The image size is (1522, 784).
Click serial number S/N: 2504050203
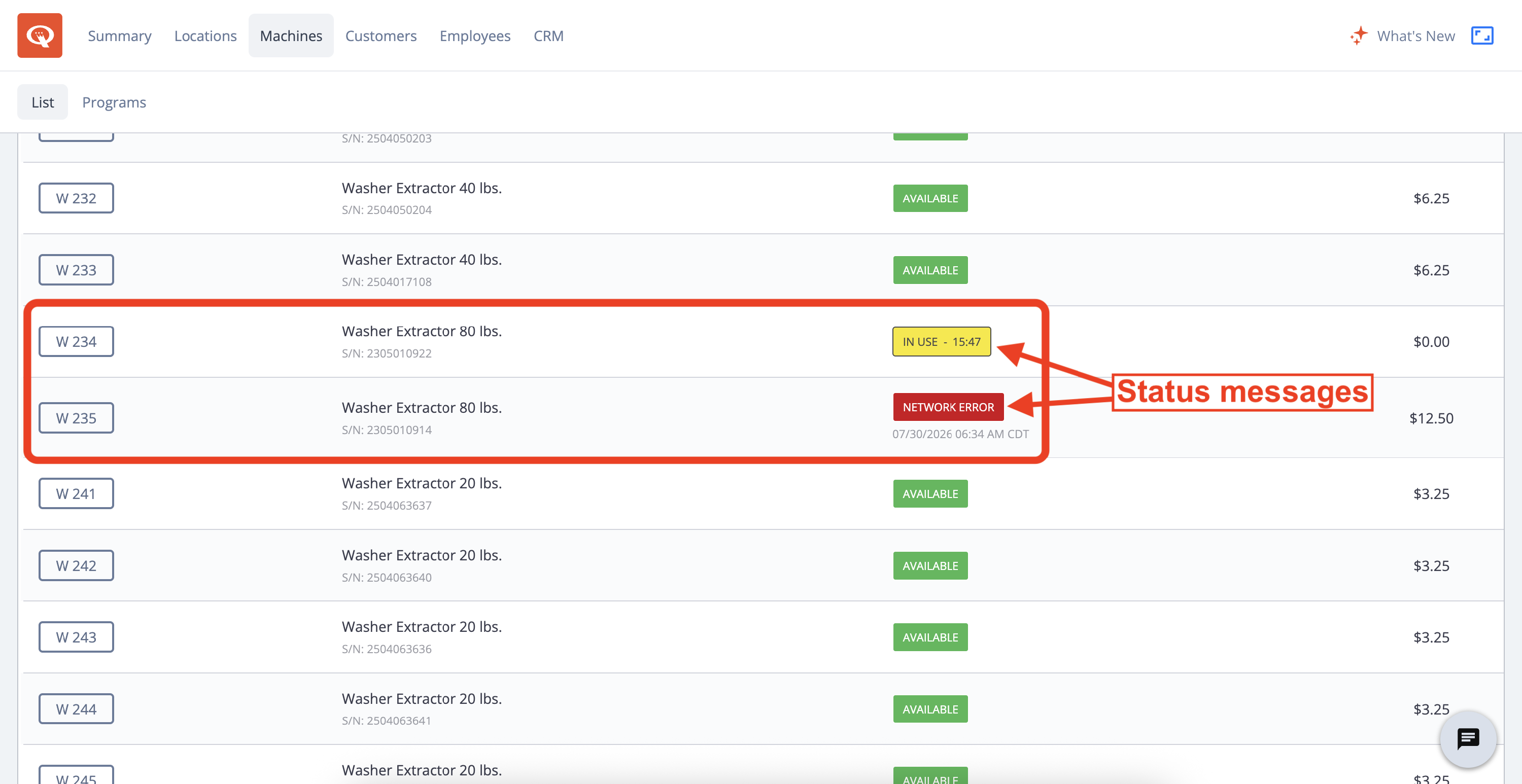tap(387, 139)
